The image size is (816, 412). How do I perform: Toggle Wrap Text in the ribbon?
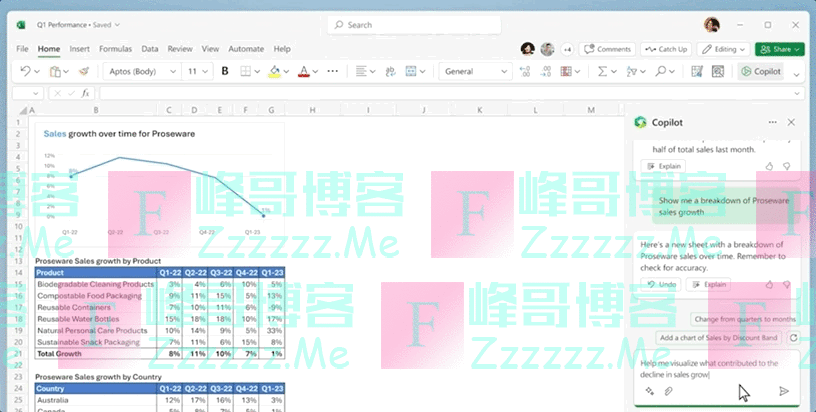tap(390, 71)
